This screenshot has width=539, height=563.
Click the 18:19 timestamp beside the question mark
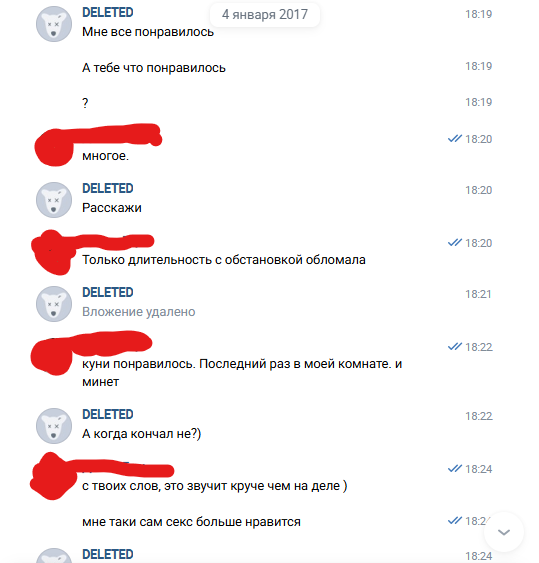(x=478, y=102)
